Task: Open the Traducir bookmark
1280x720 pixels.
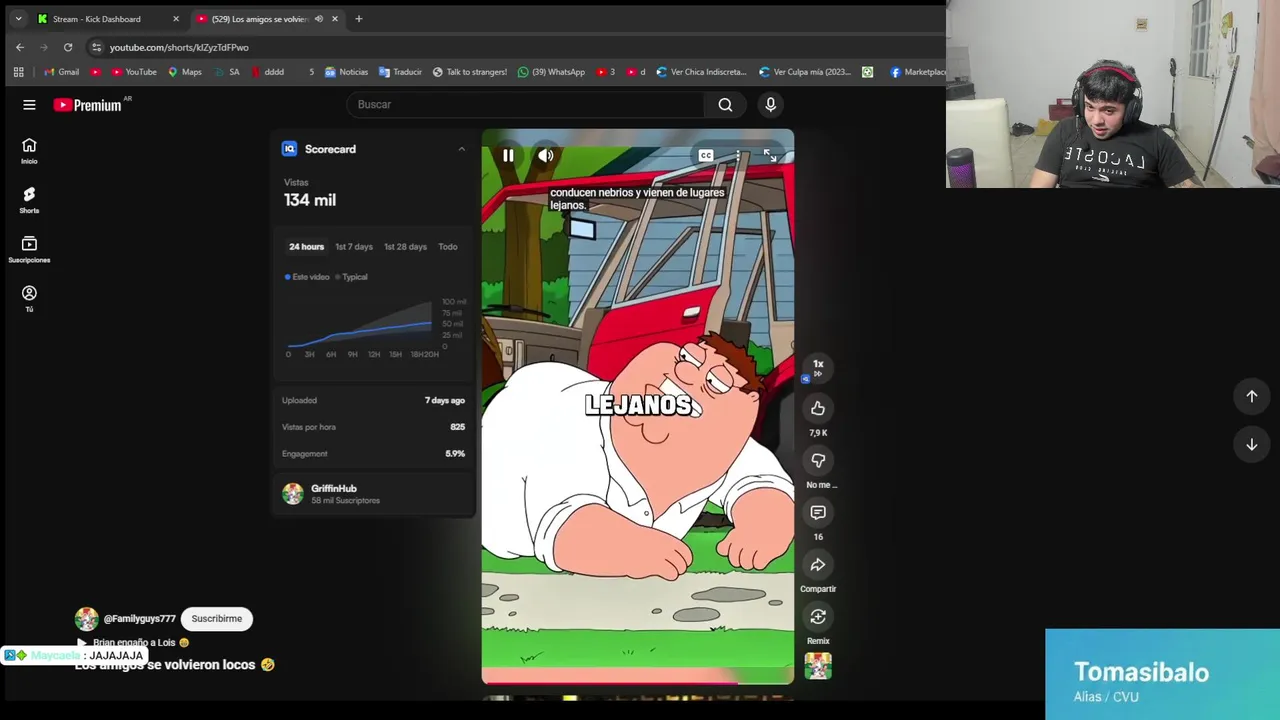Action: (400, 72)
